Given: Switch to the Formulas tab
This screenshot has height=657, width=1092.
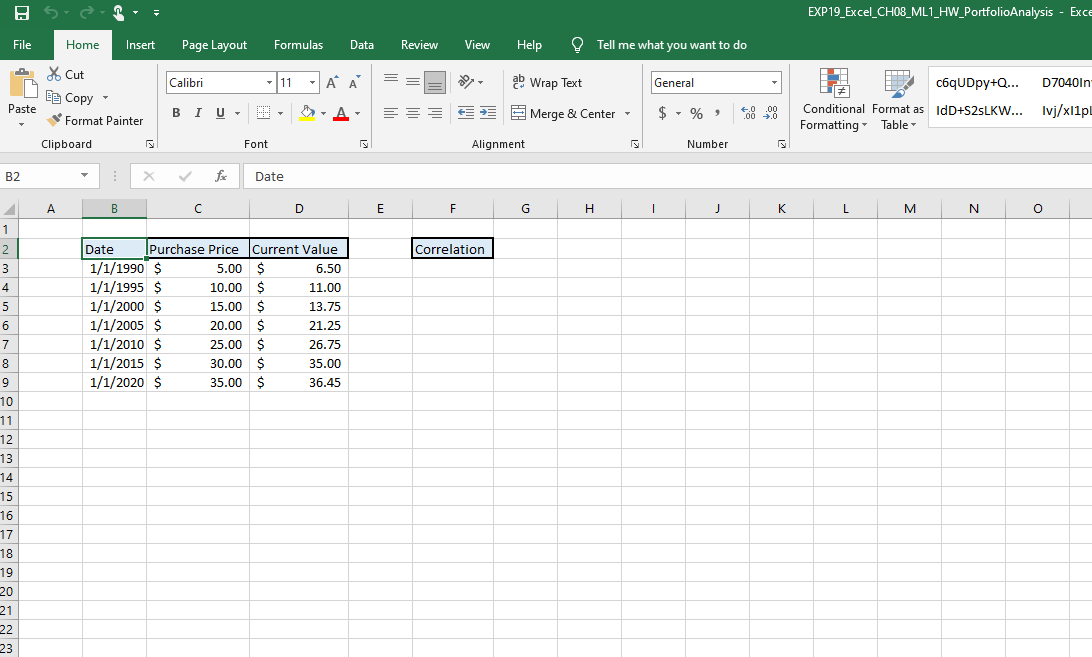Looking at the screenshot, I should pyautogui.click(x=298, y=45).
